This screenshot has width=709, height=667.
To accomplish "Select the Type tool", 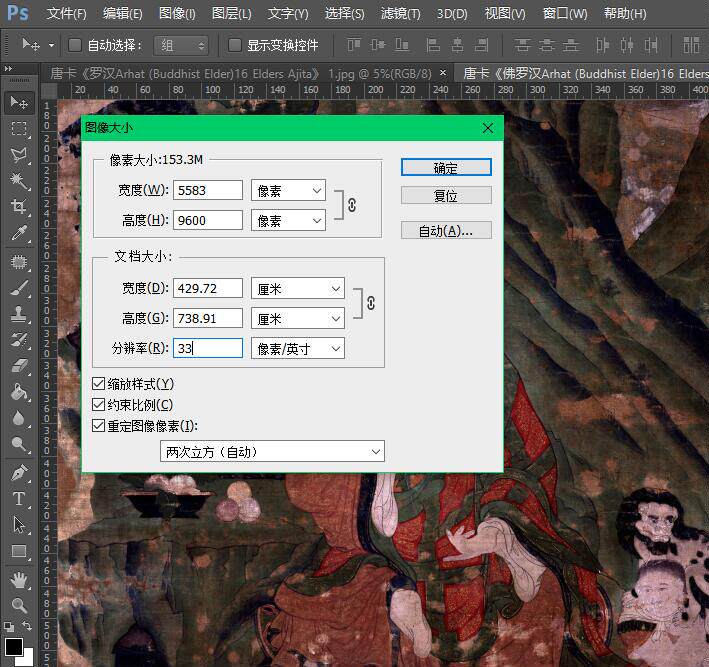I will (x=19, y=499).
